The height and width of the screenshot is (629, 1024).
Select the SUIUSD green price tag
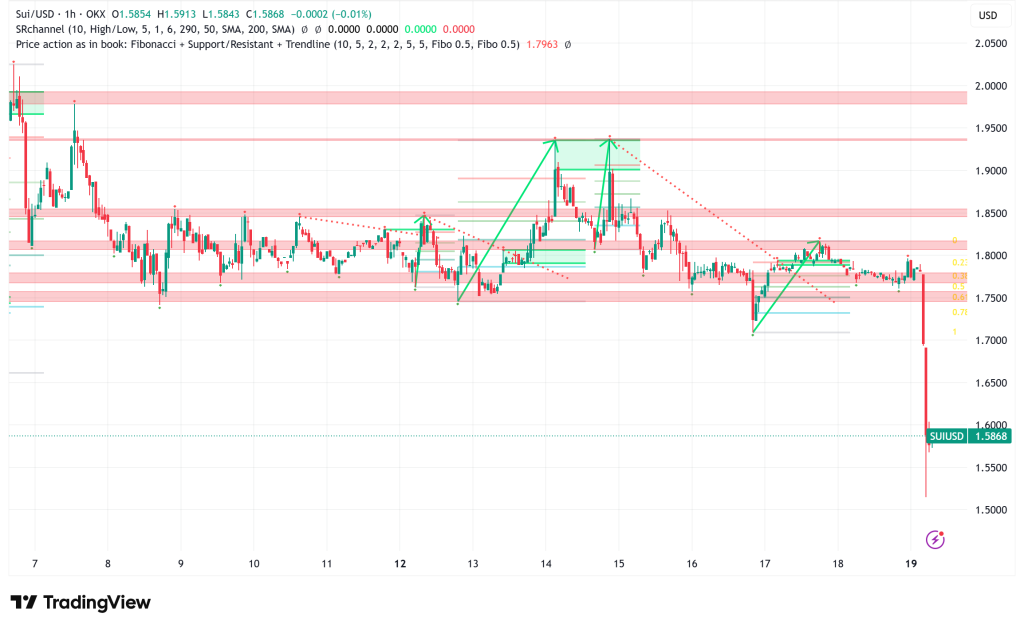click(947, 436)
